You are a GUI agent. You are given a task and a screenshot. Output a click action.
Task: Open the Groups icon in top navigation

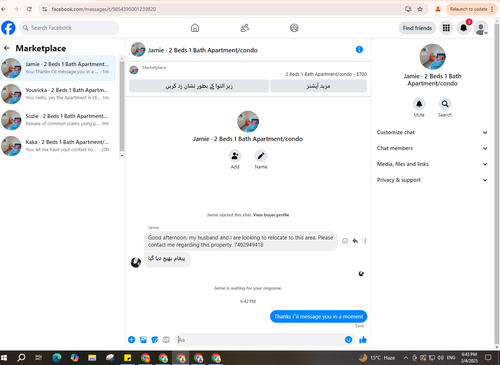(294, 28)
